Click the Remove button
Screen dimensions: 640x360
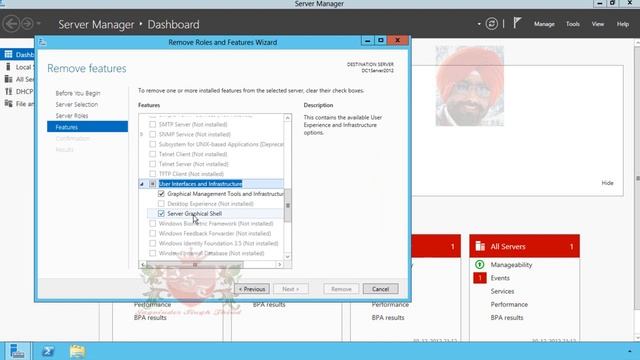pyautogui.click(x=341, y=289)
